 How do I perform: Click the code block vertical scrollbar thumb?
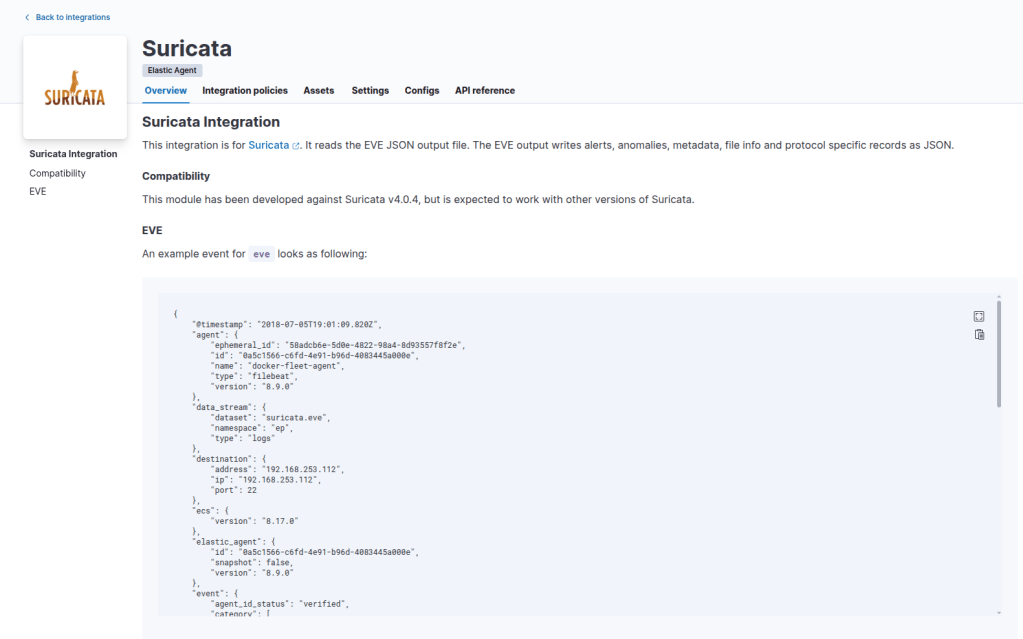click(x=999, y=355)
